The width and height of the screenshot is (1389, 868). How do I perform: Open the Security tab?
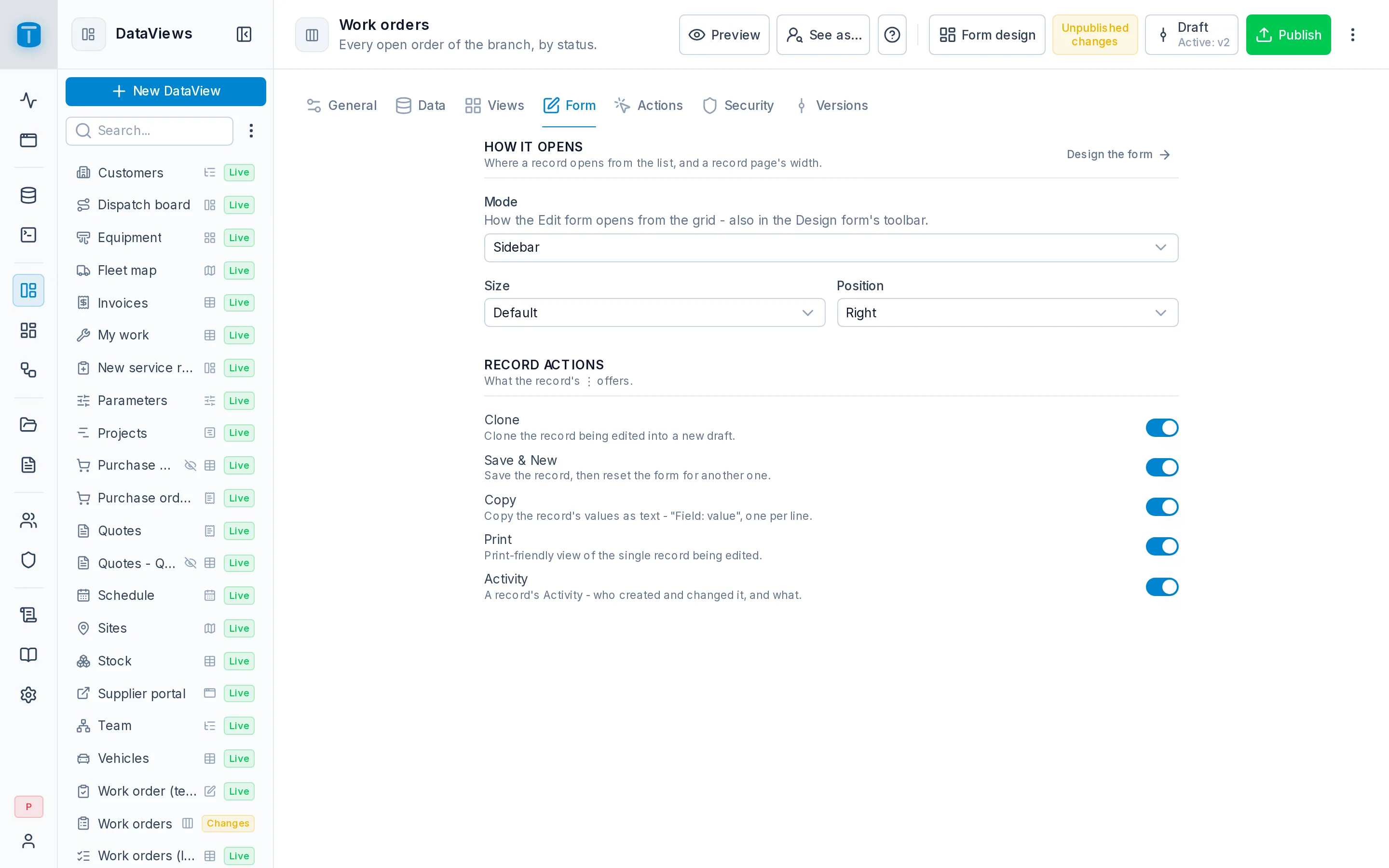click(x=738, y=106)
